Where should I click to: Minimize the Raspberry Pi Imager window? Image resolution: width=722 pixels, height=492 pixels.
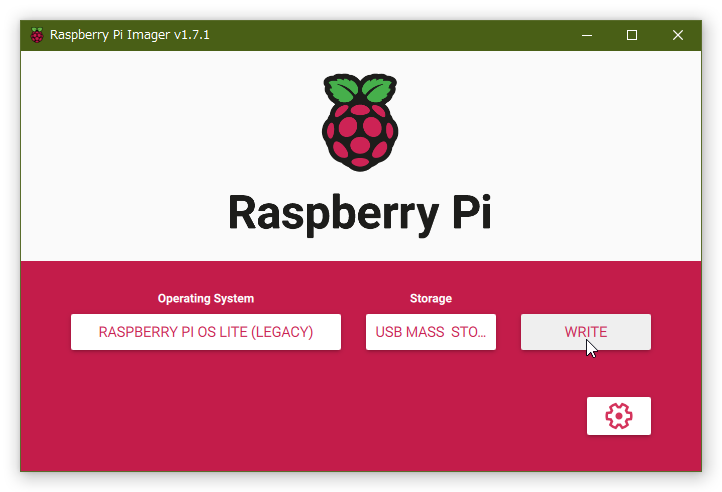pos(587,35)
